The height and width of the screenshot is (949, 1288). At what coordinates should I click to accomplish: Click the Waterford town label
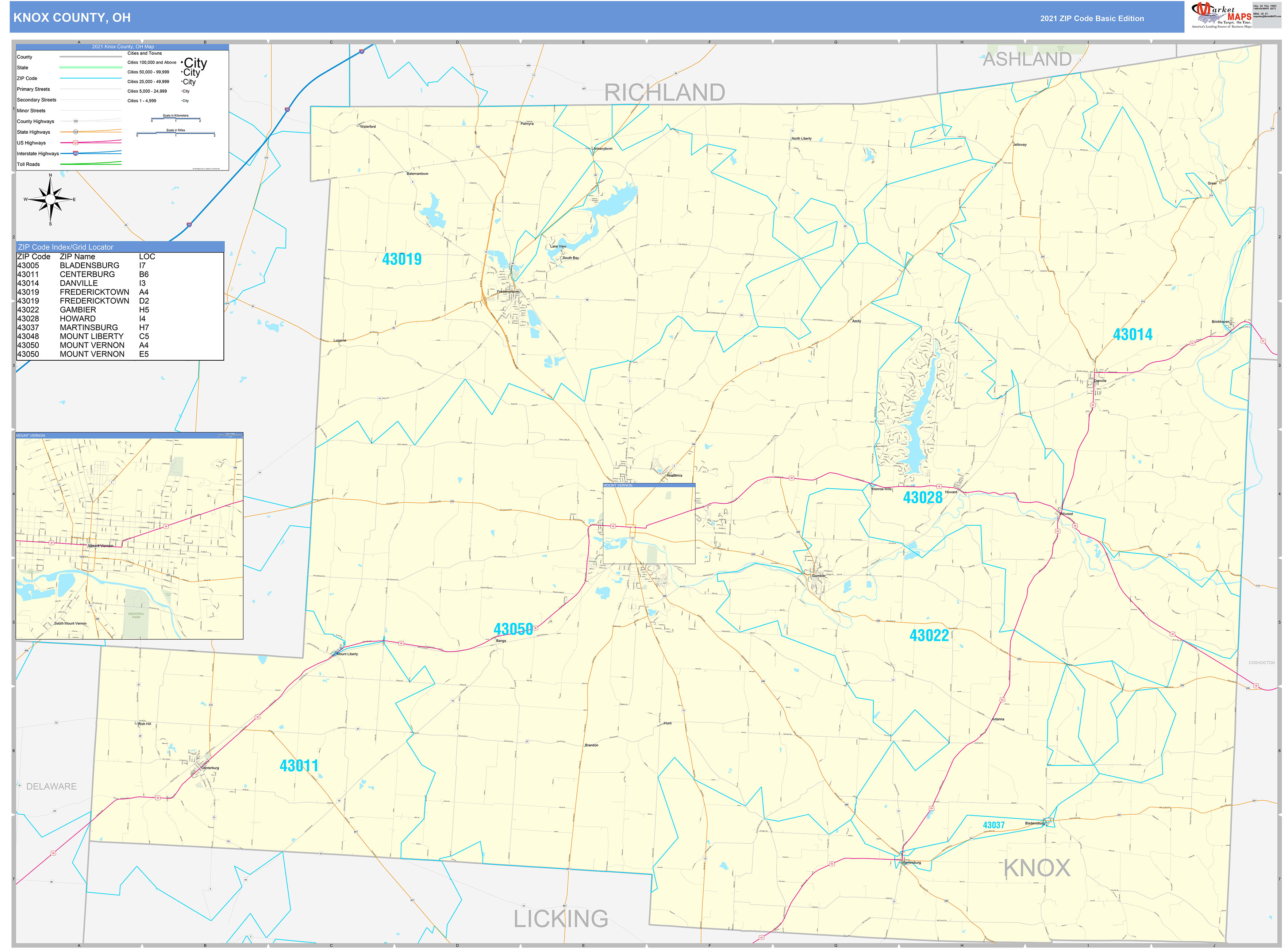[368, 126]
